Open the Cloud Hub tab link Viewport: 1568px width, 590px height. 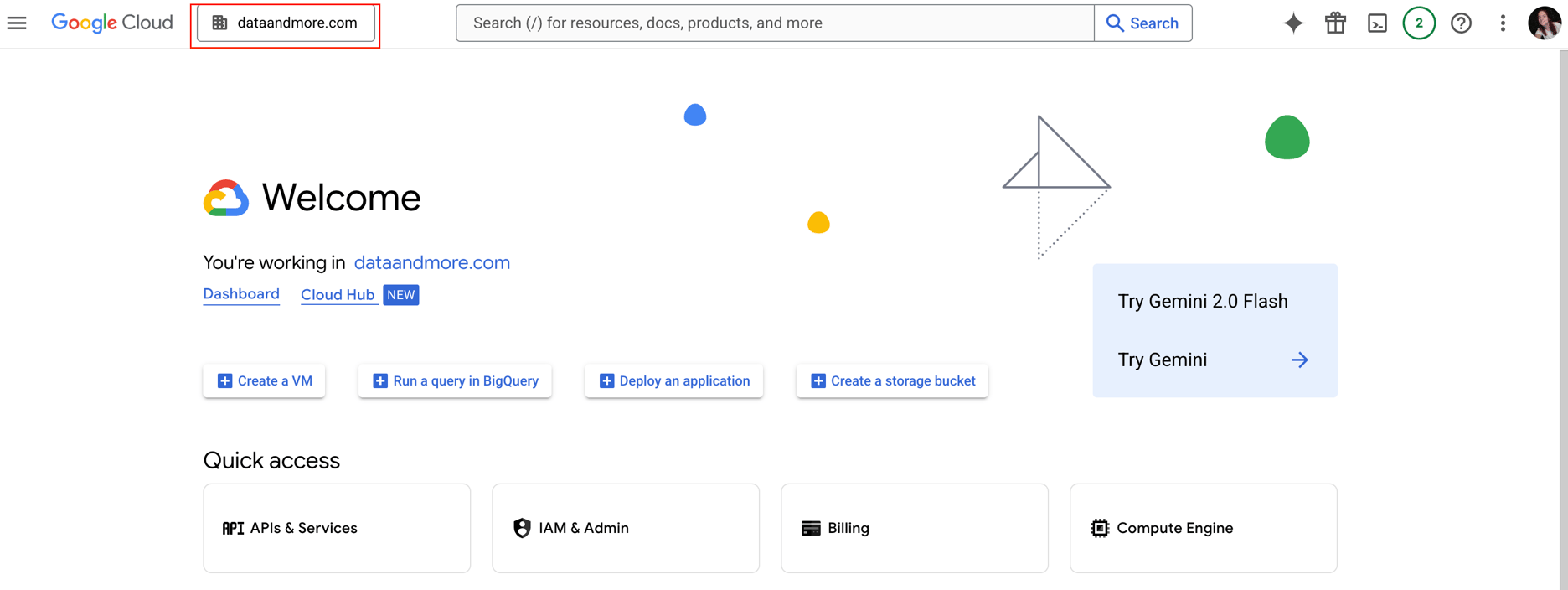click(x=338, y=295)
